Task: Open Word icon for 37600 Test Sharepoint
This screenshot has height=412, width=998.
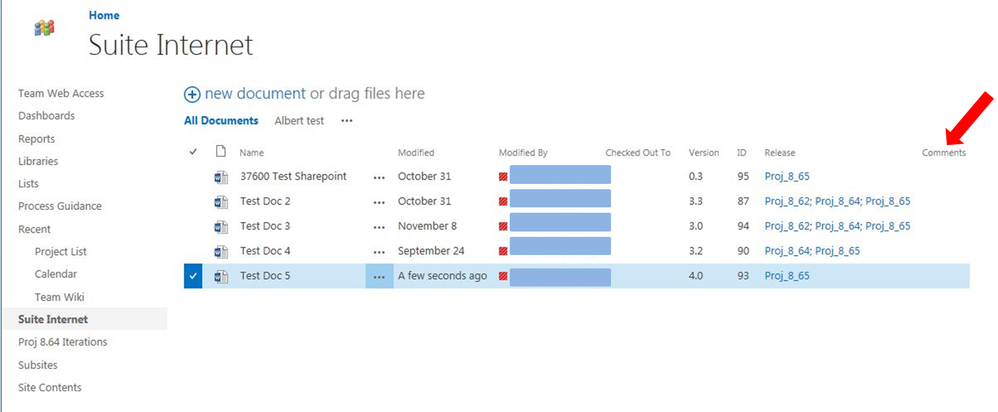Action: click(x=221, y=177)
